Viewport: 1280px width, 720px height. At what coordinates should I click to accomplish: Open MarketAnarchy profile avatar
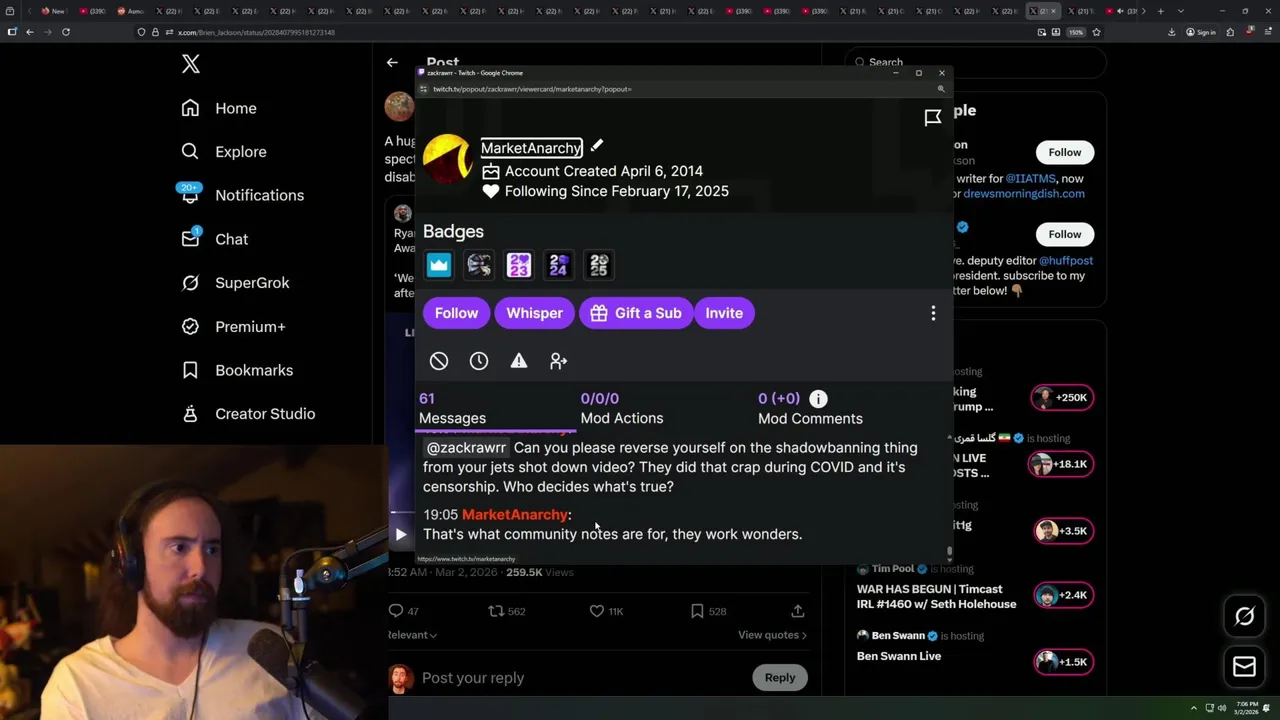(447, 158)
